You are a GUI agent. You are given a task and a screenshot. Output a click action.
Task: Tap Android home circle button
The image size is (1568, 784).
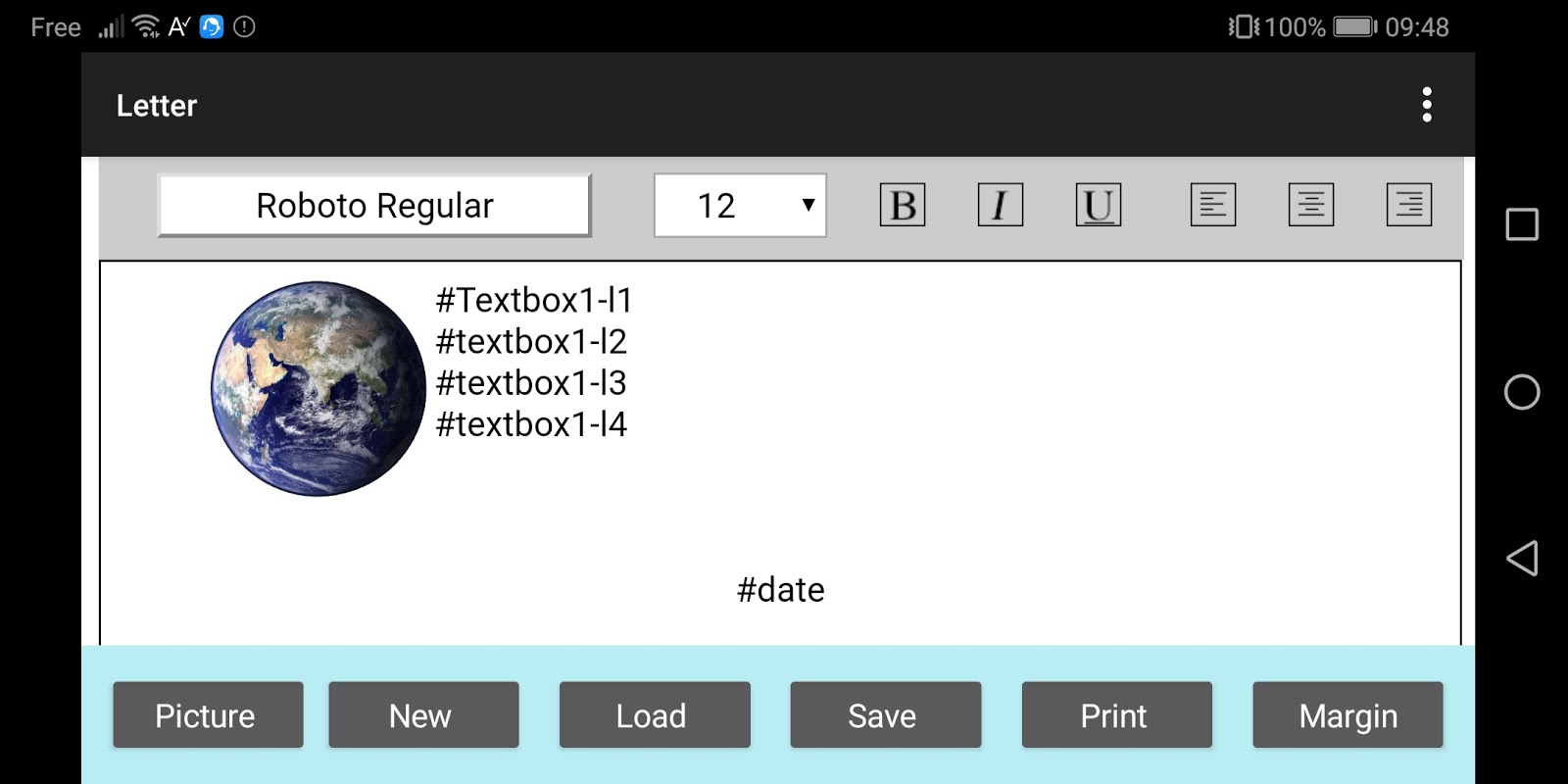pos(1522,392)
